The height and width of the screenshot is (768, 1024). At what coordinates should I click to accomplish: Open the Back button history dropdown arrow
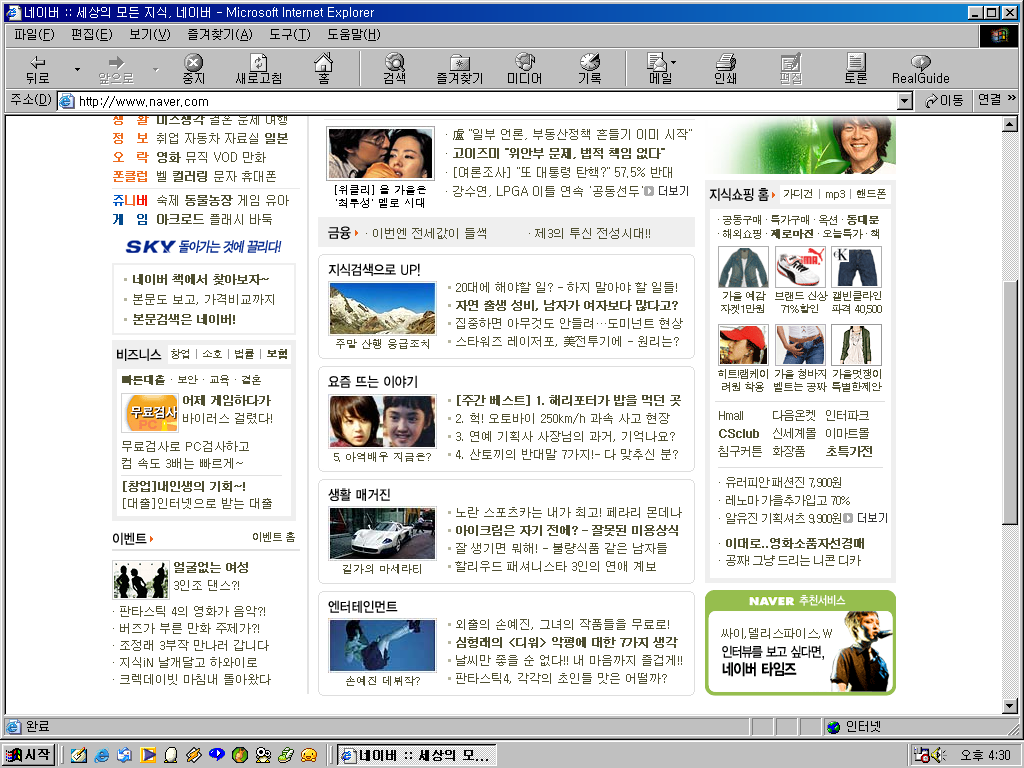(x=77, y=69)
